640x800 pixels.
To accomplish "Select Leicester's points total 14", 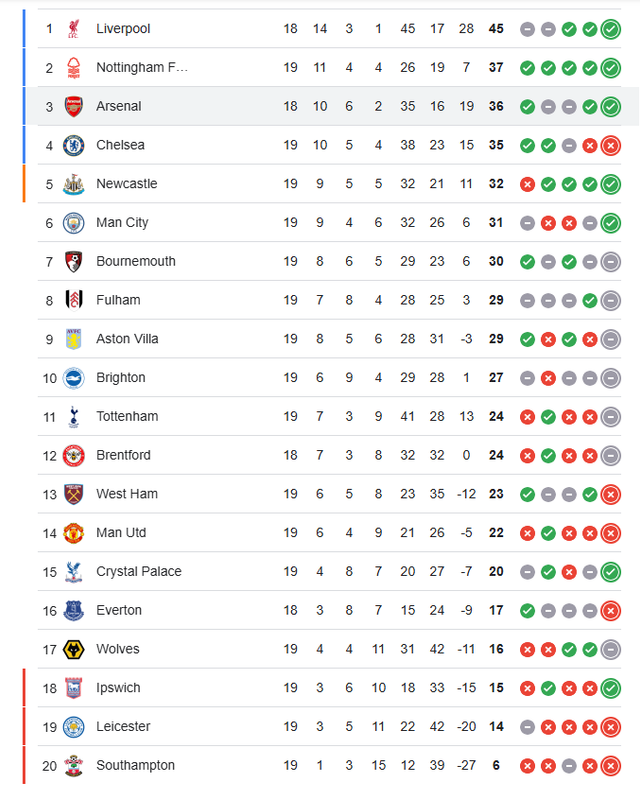I will (496, 727).
